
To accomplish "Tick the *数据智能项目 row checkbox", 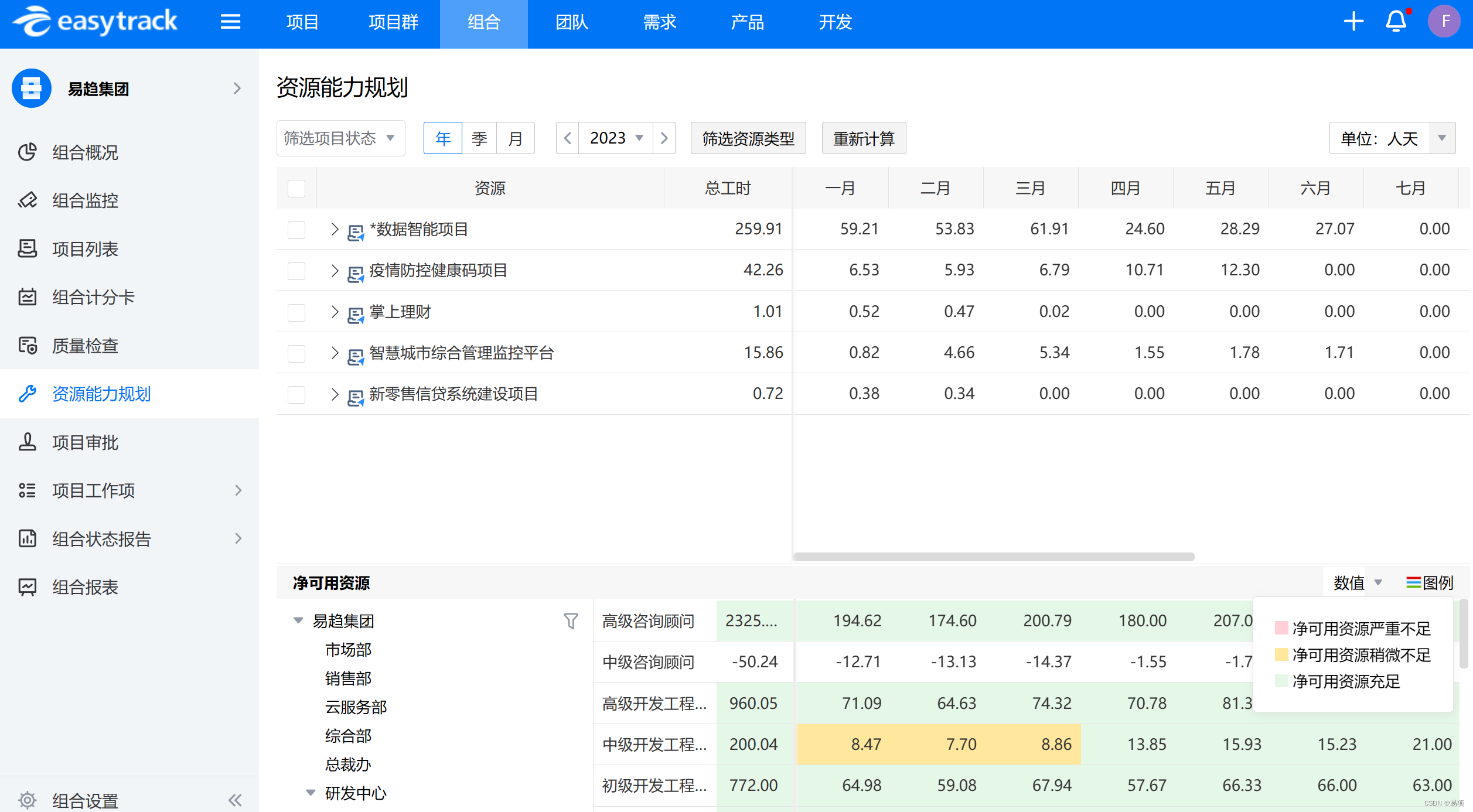I will click(x=296, y=230).
